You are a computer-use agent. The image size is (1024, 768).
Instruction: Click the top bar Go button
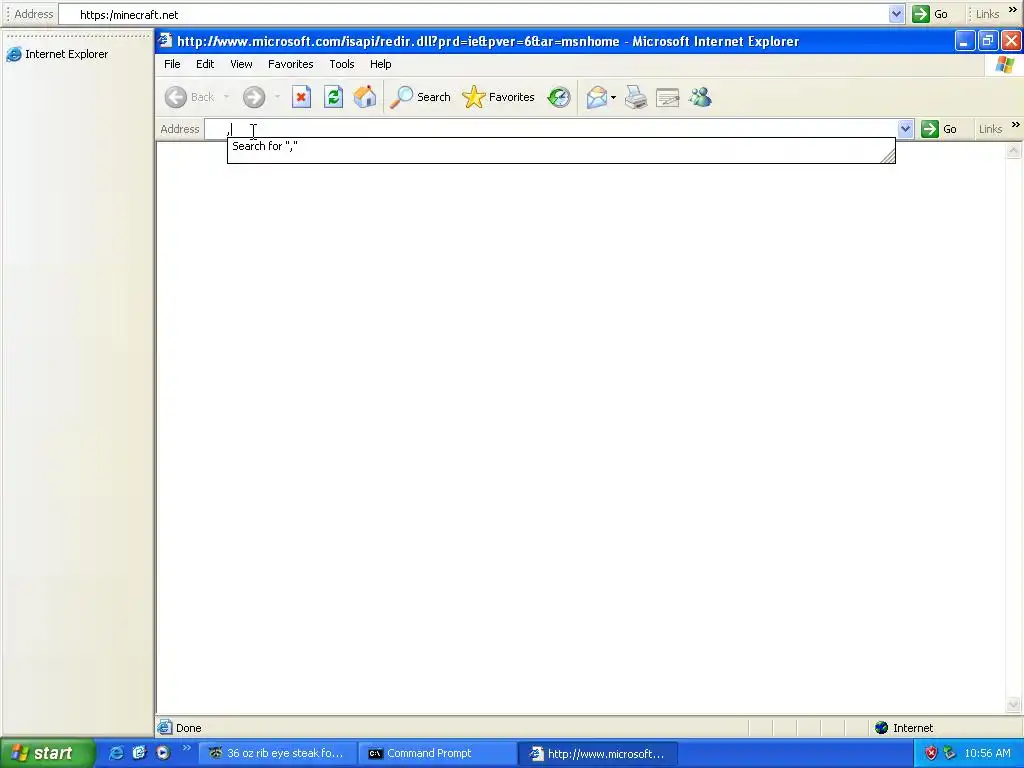tap(931, 14)
